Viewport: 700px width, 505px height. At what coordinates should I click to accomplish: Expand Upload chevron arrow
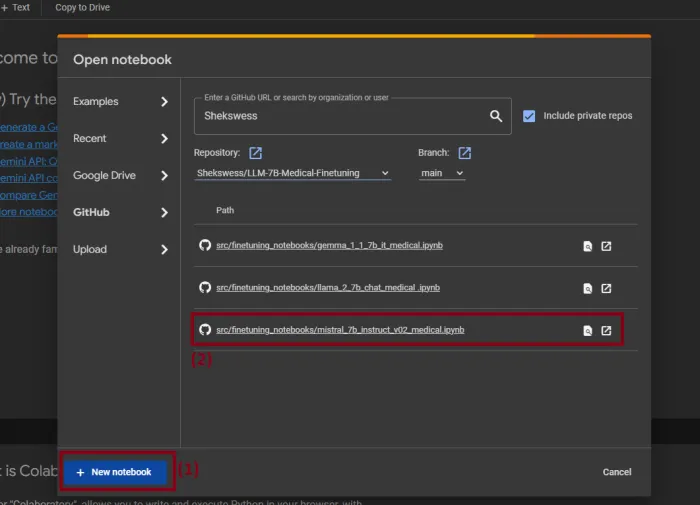coord(164,250)
